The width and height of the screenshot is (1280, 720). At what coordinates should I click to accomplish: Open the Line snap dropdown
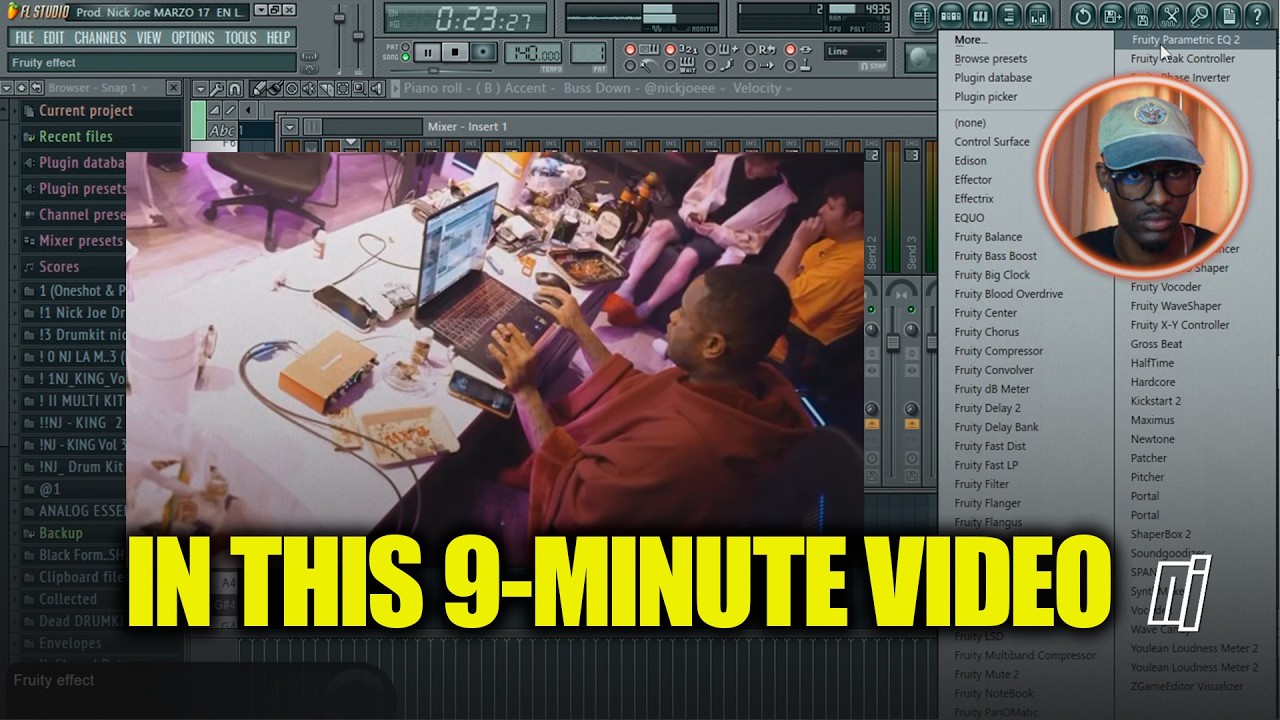click(x=855, y=52)
